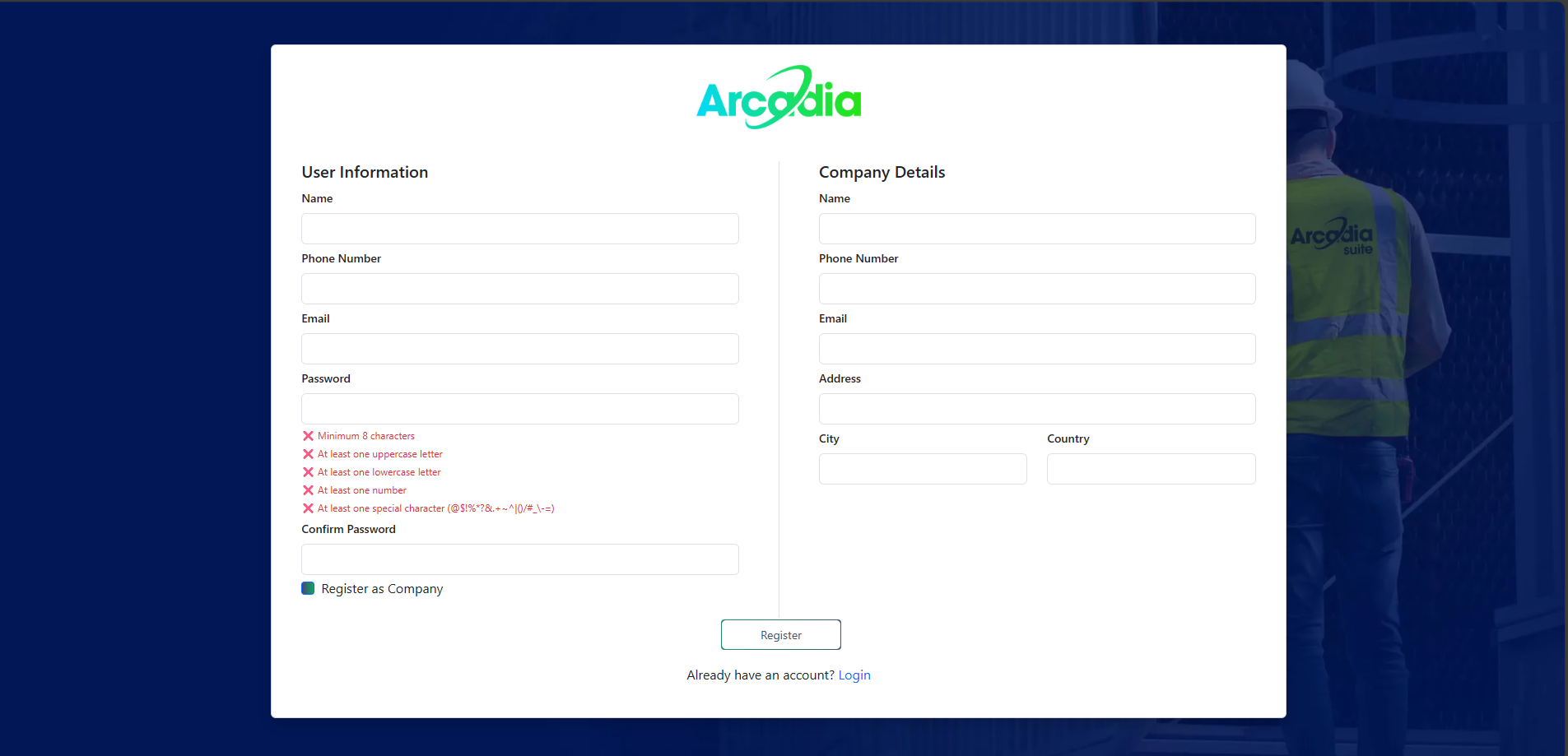Click the X icon beside At least one number
The image size is (1568, 756).
click(x=308, y=490)
